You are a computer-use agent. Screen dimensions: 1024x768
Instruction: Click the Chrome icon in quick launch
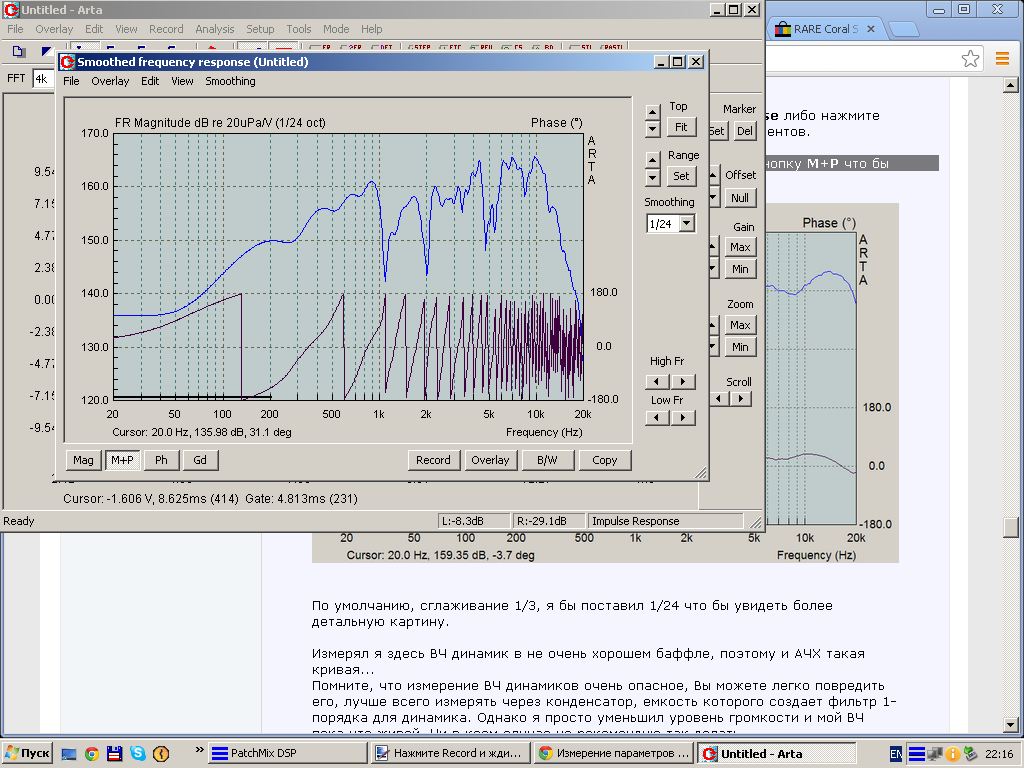(92, 753)
